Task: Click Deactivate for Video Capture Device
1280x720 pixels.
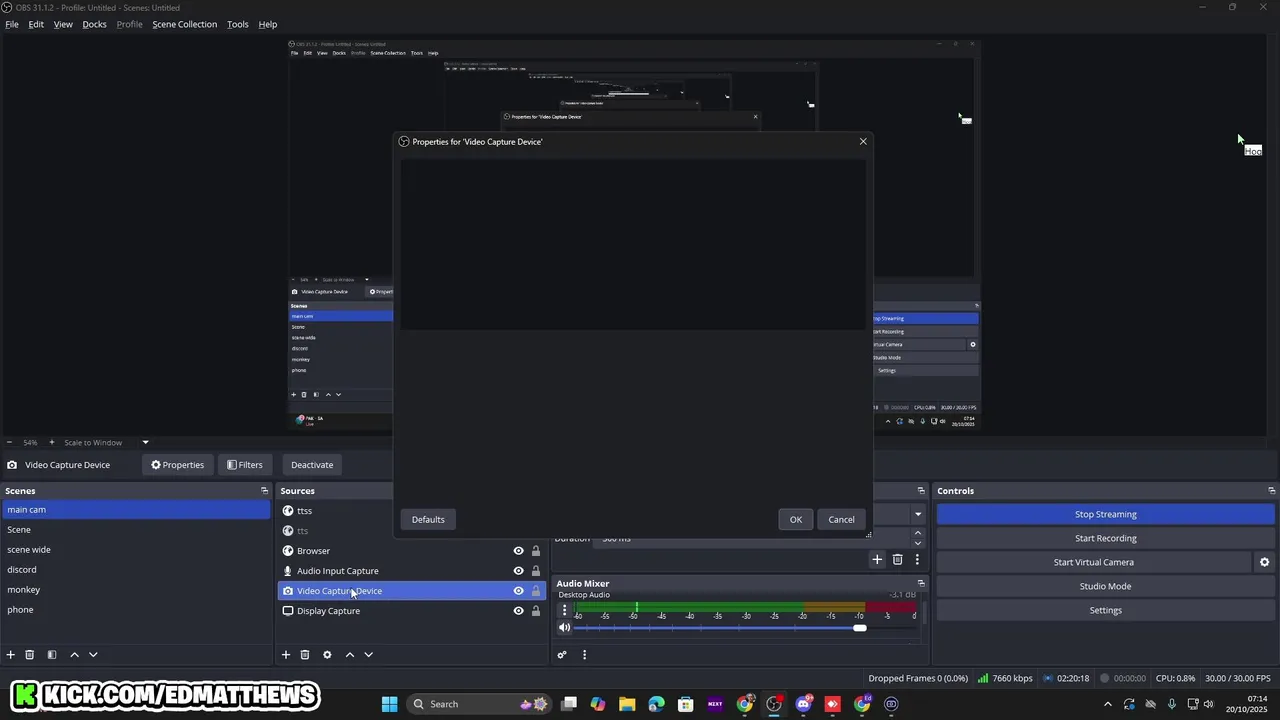Action: [312, 465]
